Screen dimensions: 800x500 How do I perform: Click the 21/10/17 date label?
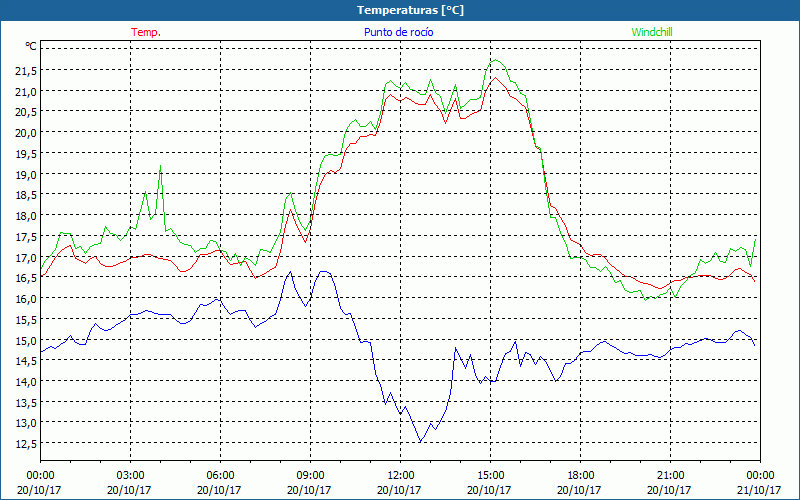(759, 490)
